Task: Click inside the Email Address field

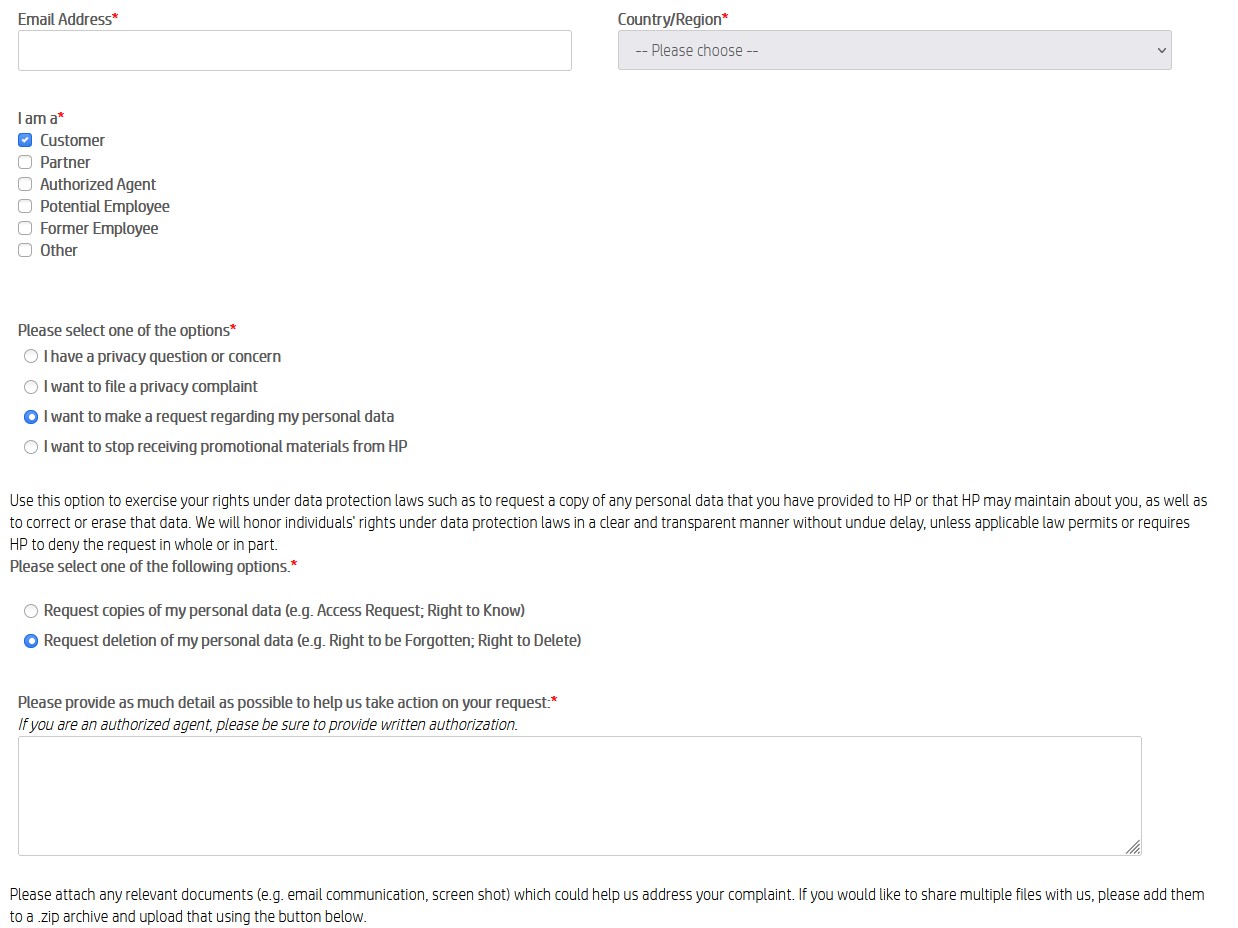Action: 294,50
